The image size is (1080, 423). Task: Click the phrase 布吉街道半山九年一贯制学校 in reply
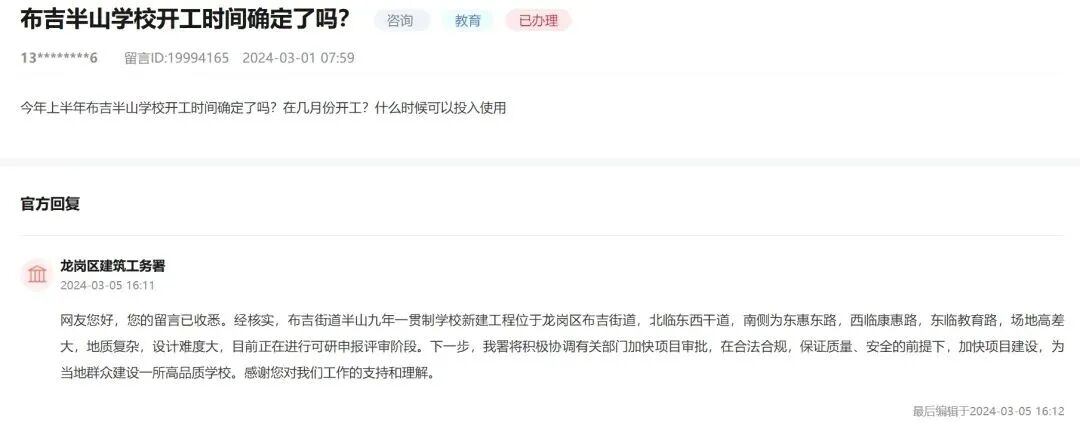pyautogui.click(x=377, y=320)
